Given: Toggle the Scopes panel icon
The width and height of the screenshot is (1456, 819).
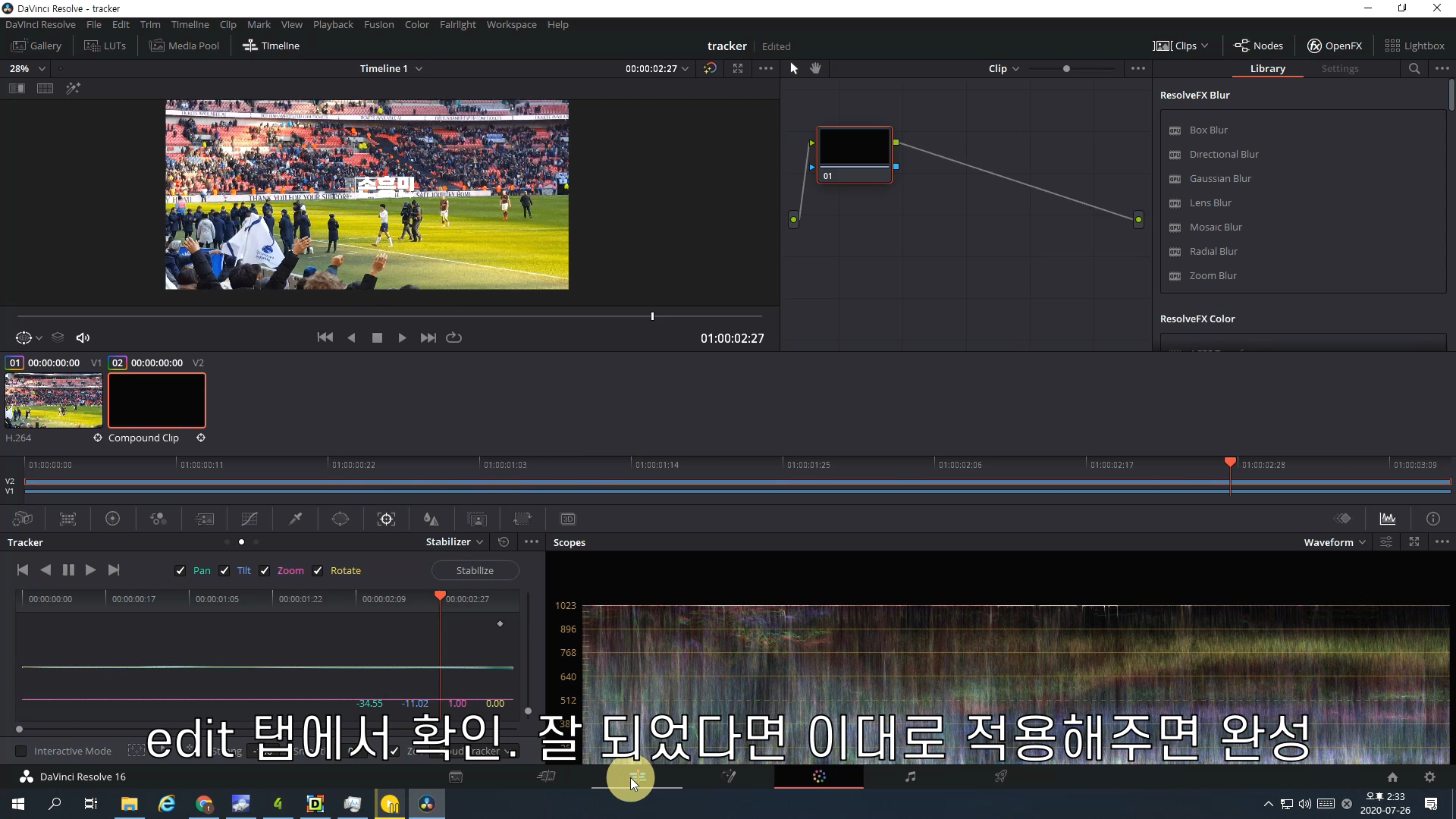Looking at the screenshot, I should [1387, 519].
